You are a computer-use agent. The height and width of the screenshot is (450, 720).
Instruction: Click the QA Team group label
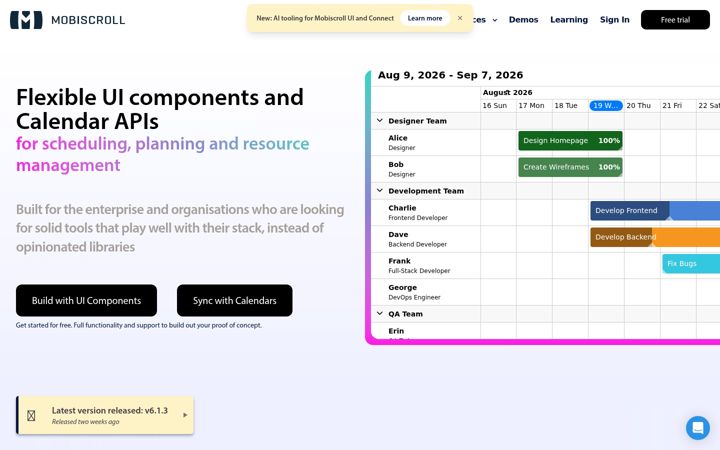click(x=405, y=314)
